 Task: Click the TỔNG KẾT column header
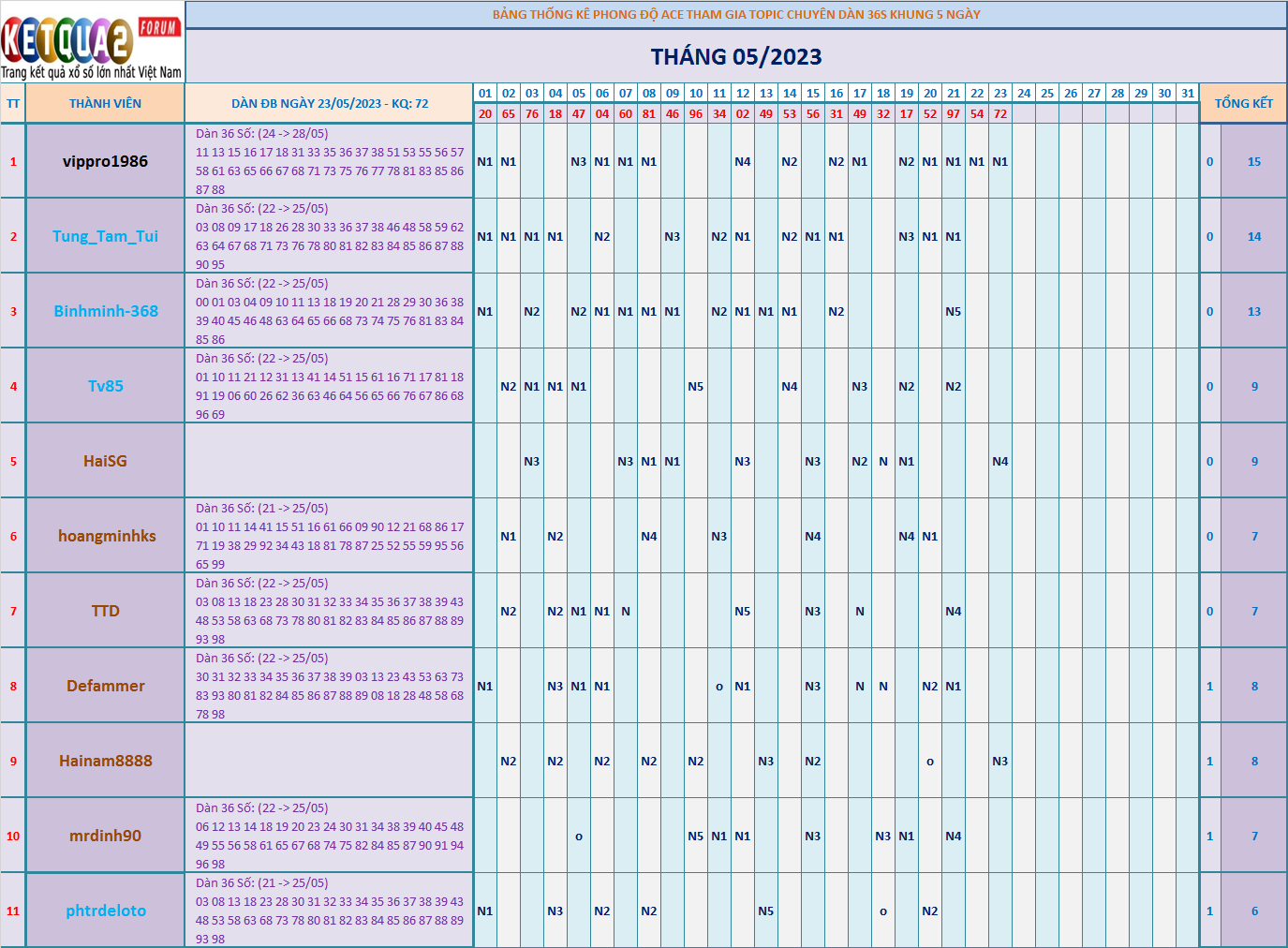(x=1244, y=104)
